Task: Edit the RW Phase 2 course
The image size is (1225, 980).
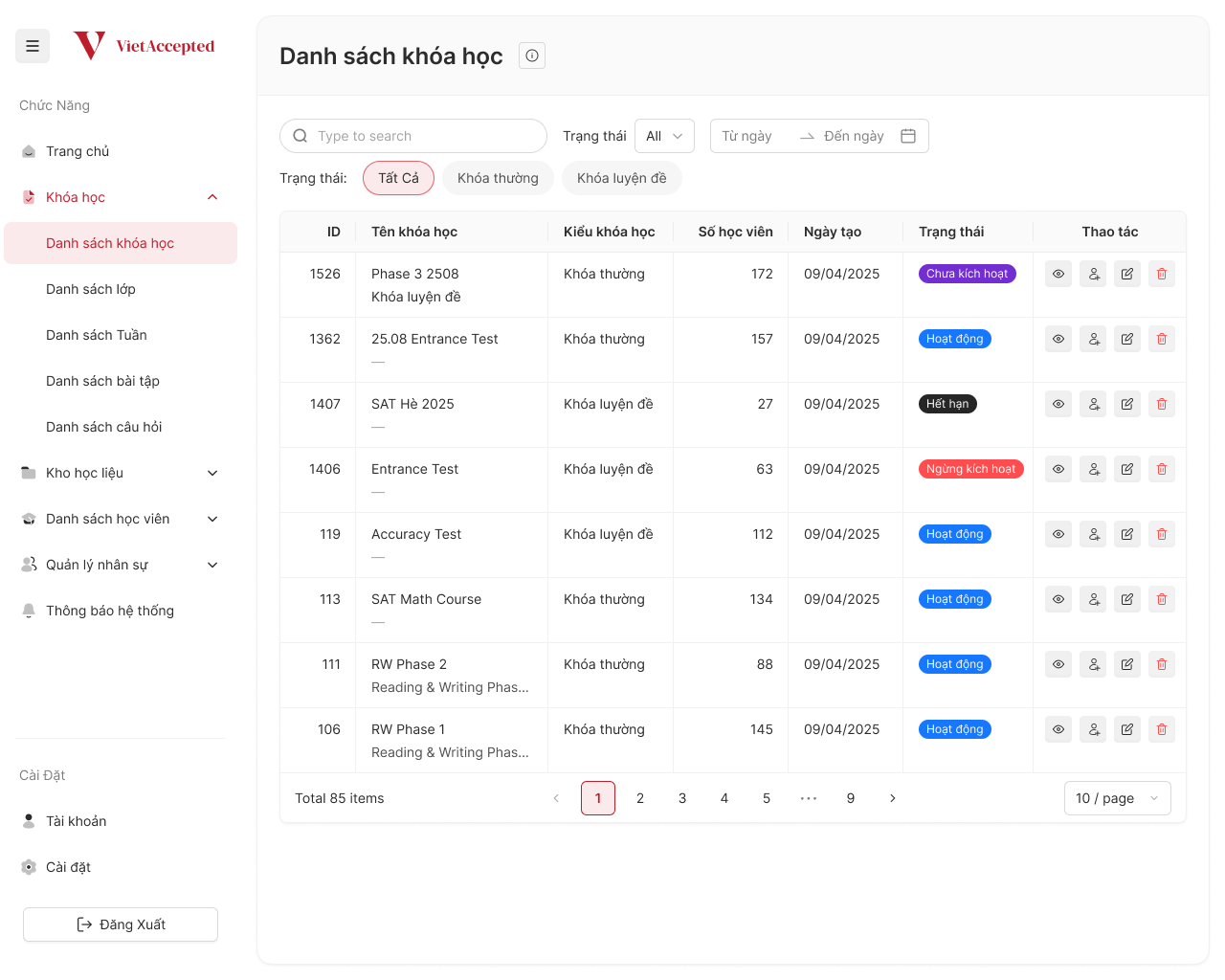Action: [x=1127, y=664]
